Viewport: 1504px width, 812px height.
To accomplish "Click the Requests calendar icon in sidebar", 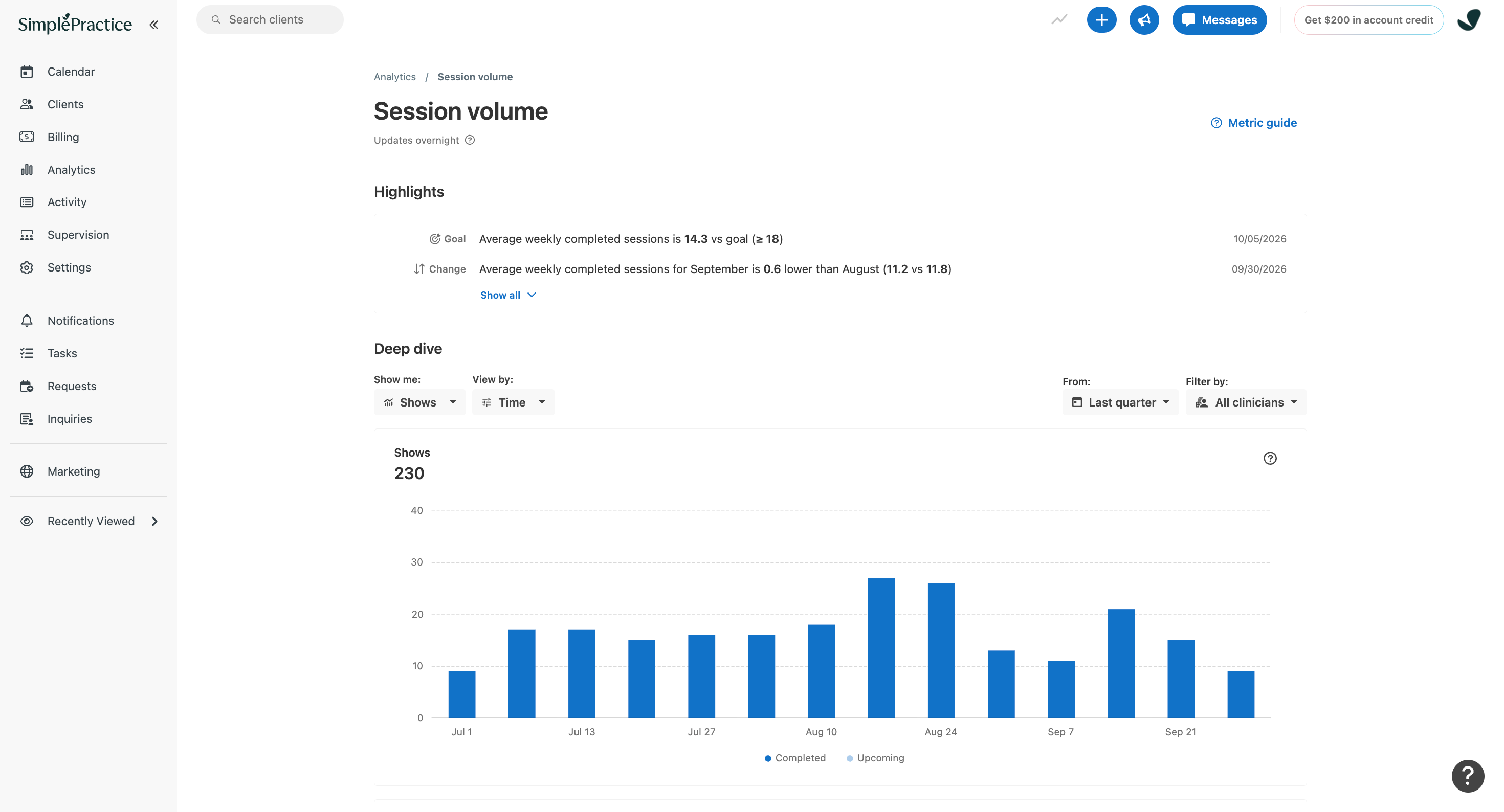I will [x=27, y=386].
